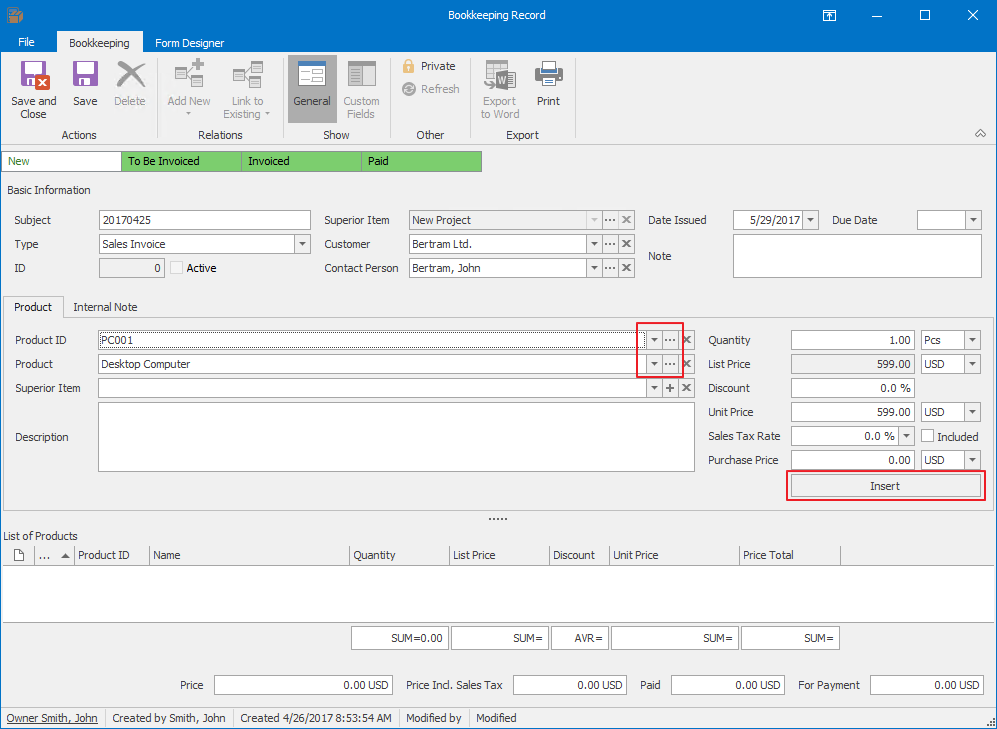Screen dimensions: 997x729
Task: Switch to the Bookkeeping ribbon tab
Action: click(x=99, y=43)
